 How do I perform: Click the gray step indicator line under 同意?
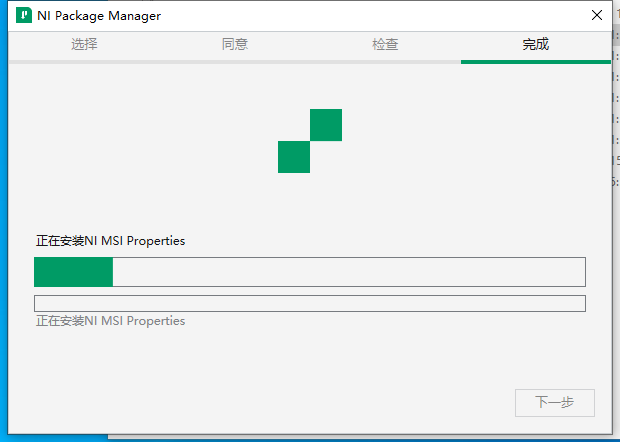coord(235,62)
